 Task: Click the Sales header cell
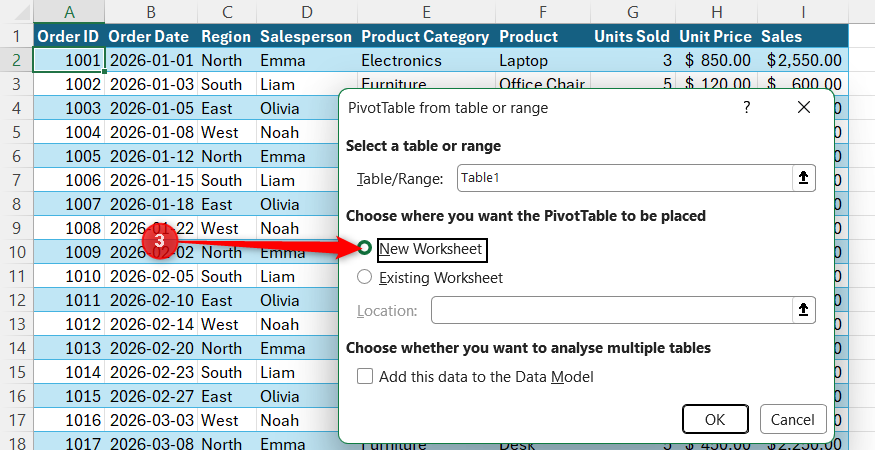click(803, 36)
